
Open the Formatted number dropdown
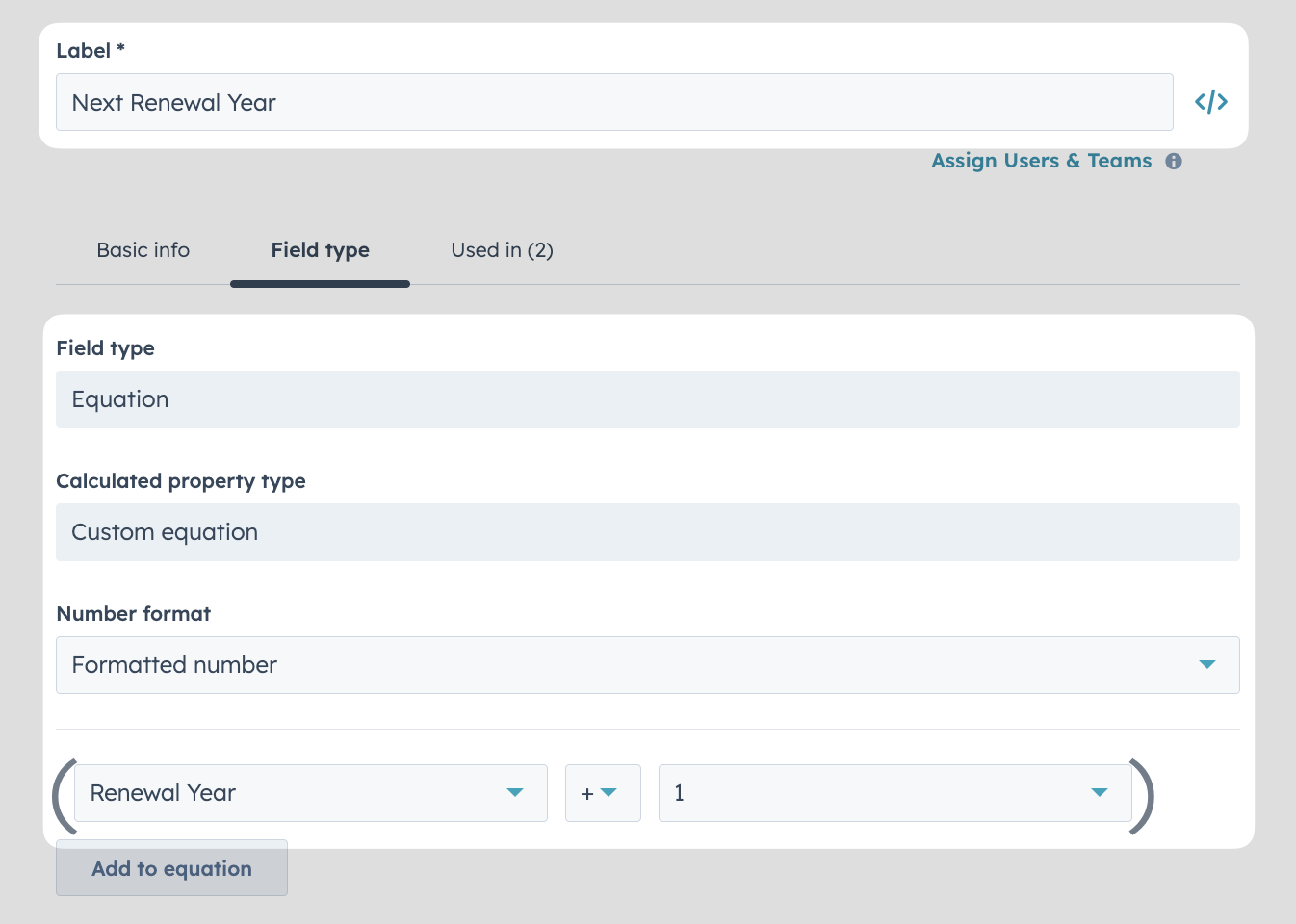pos(647,665)
